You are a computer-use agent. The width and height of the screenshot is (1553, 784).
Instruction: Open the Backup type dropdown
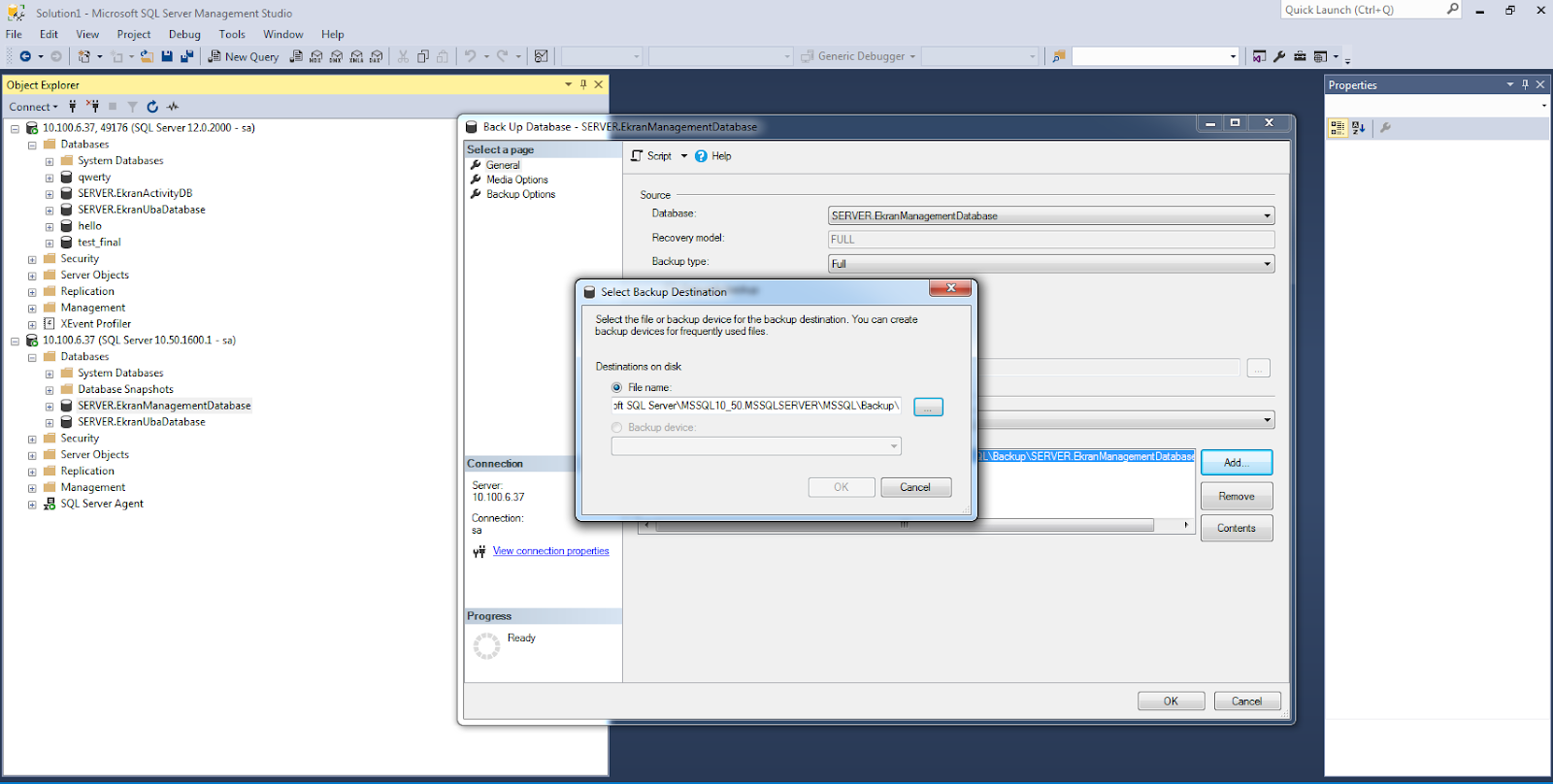[1267, 264]
